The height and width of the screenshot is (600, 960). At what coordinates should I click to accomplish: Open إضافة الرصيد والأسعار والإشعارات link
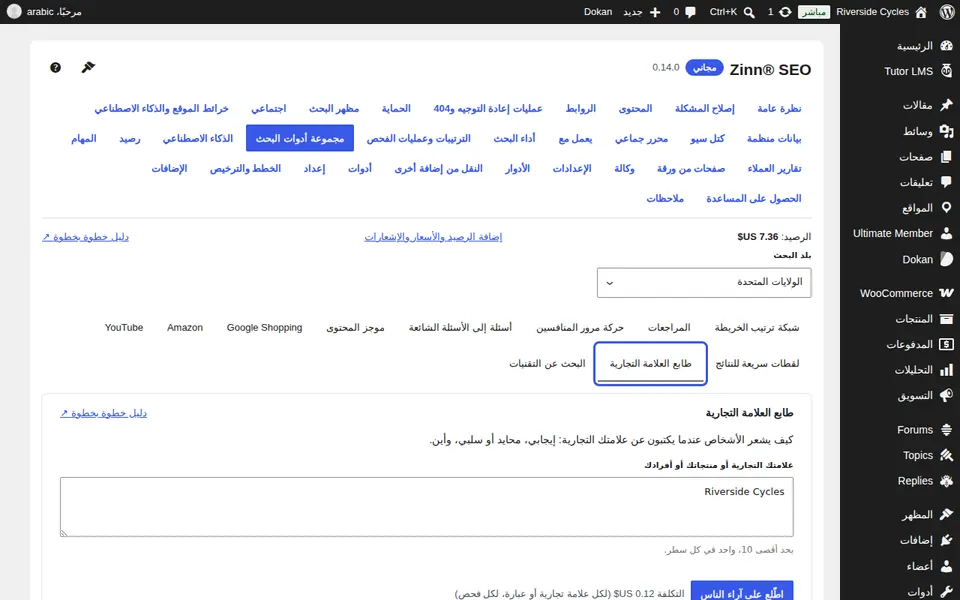point(433,237)
